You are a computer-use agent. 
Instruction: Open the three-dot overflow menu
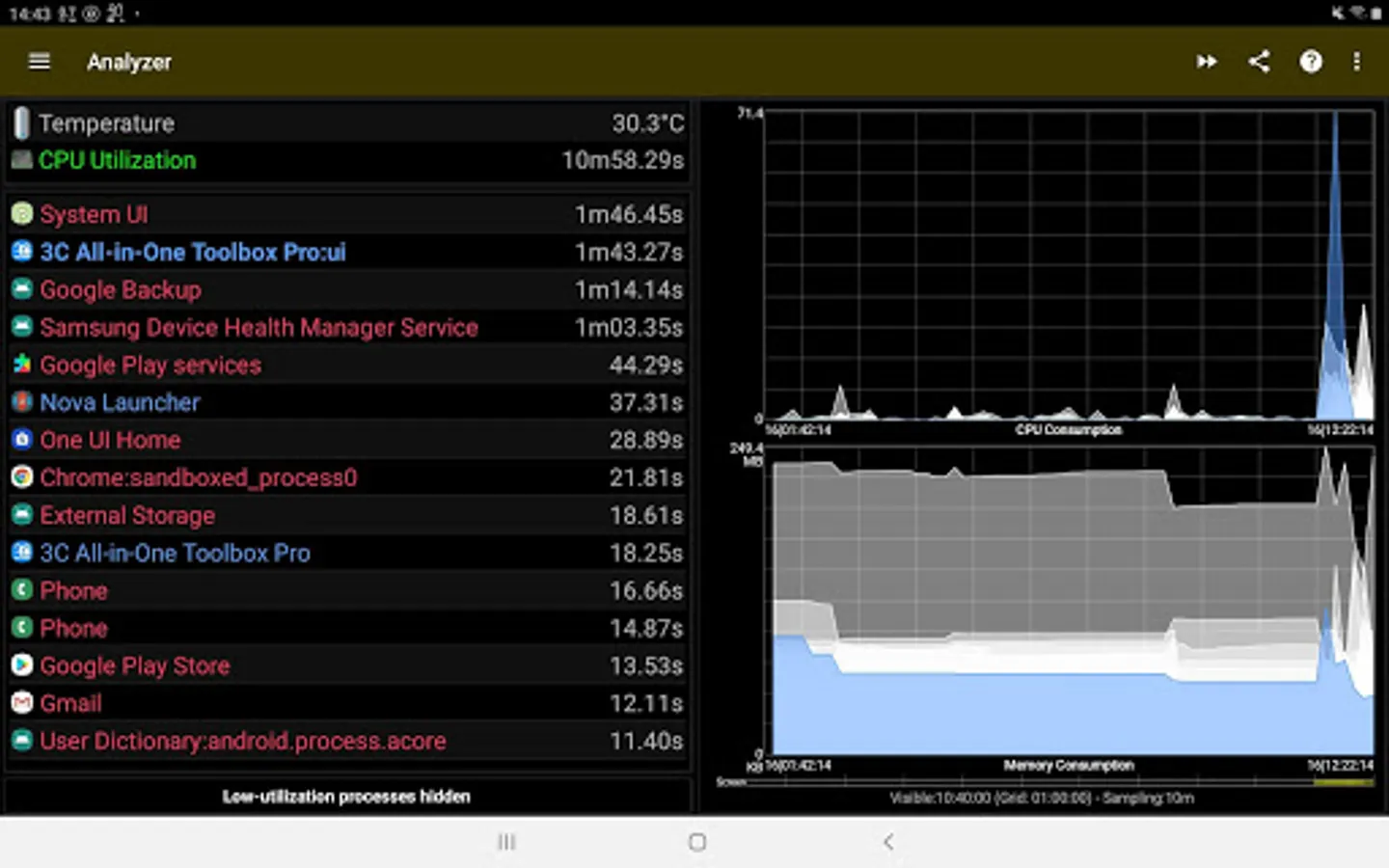tap(1356, 62)
